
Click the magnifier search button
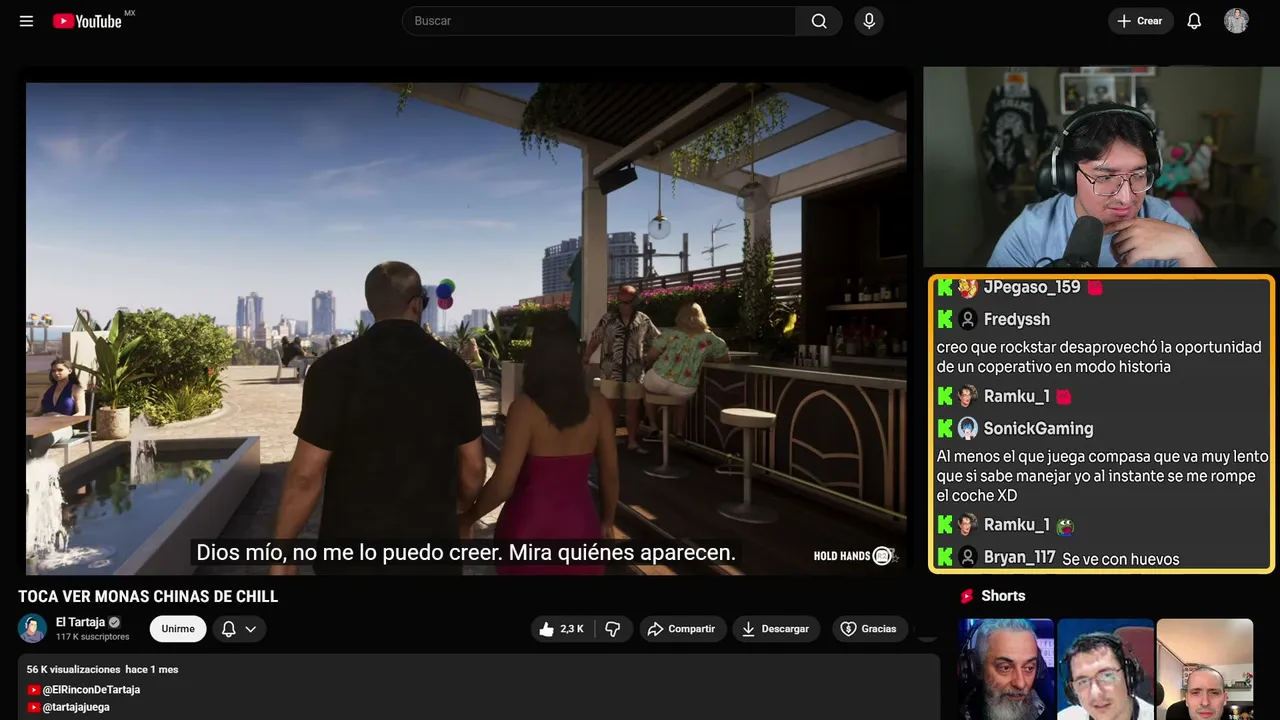point(819,21)
